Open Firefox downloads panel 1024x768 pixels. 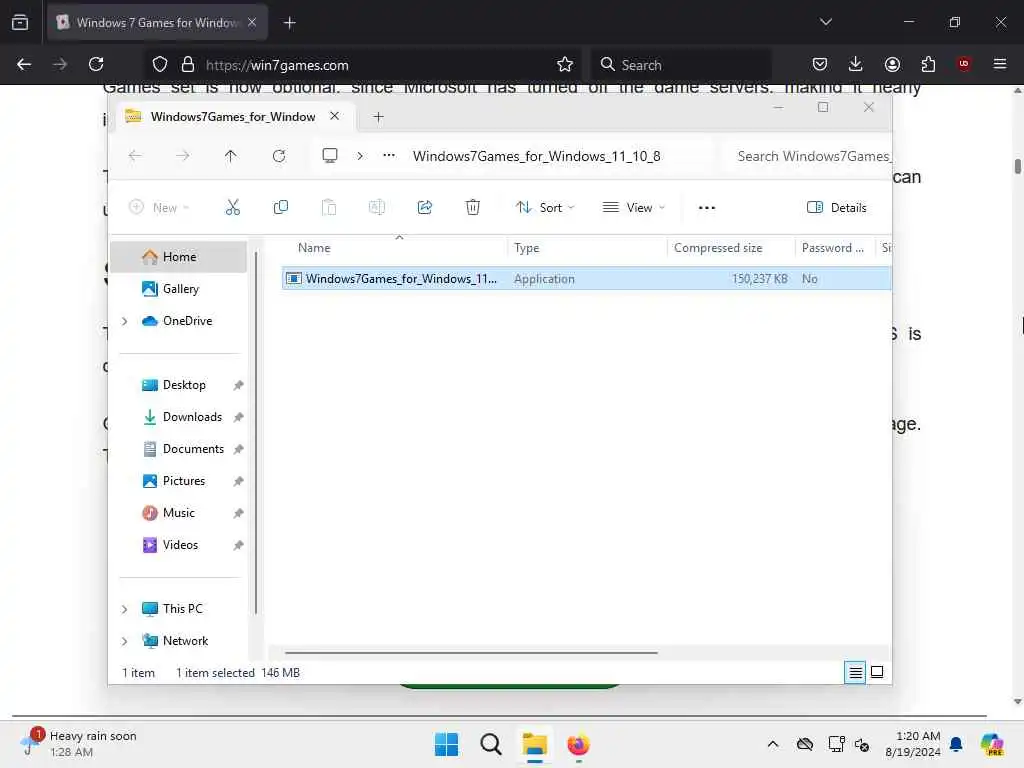(x=856, y=64)
